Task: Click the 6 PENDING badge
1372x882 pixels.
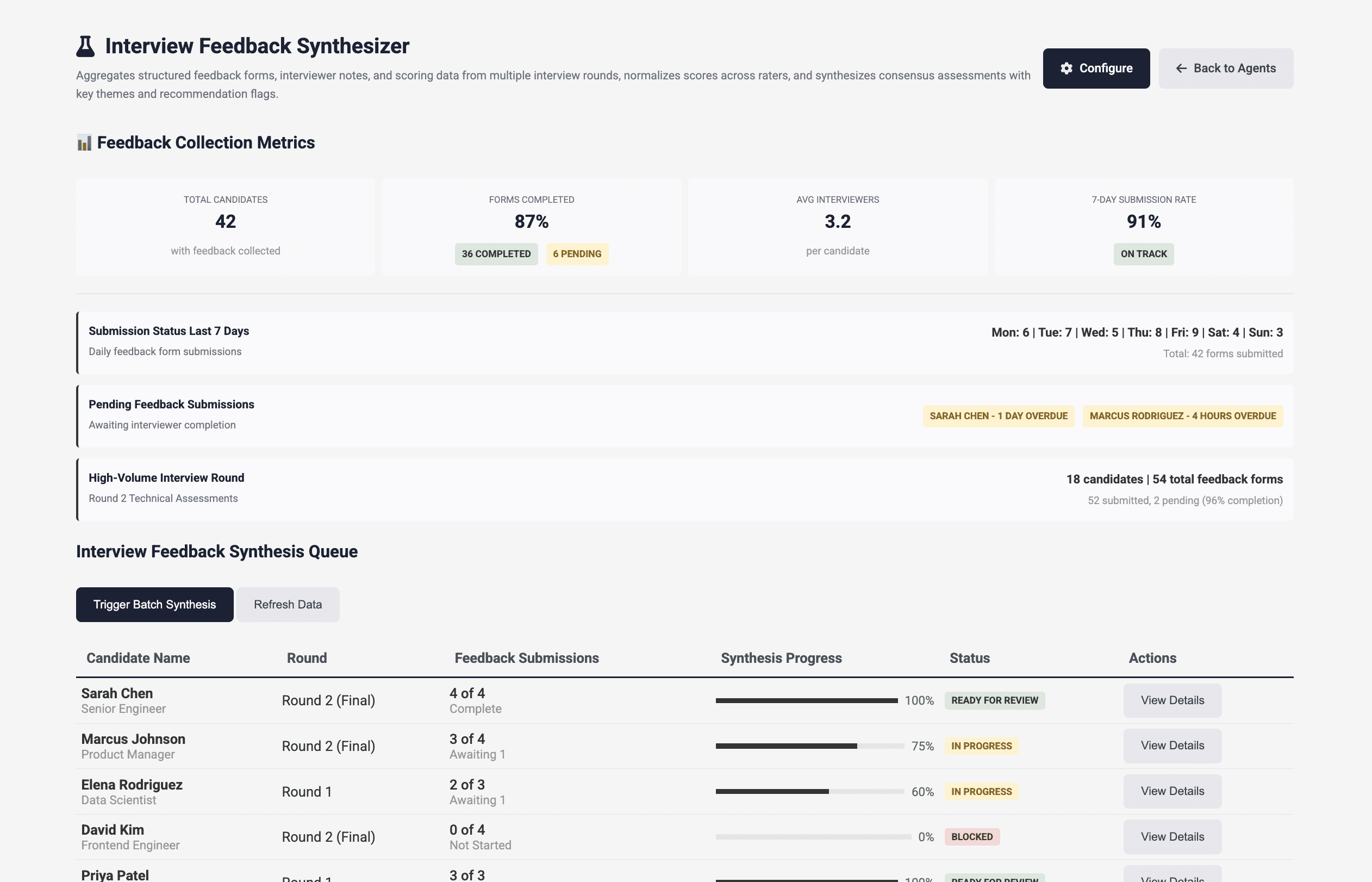Action: [x=577, y=254]
